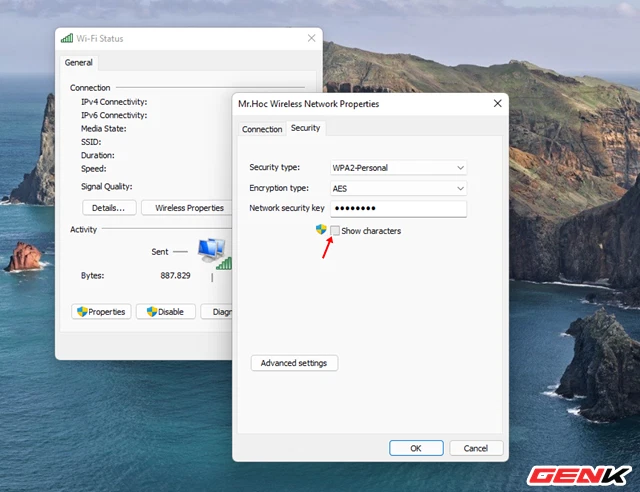
Task: Click the Network security key field
Action: pyautogui.click(x=398, y=209)
